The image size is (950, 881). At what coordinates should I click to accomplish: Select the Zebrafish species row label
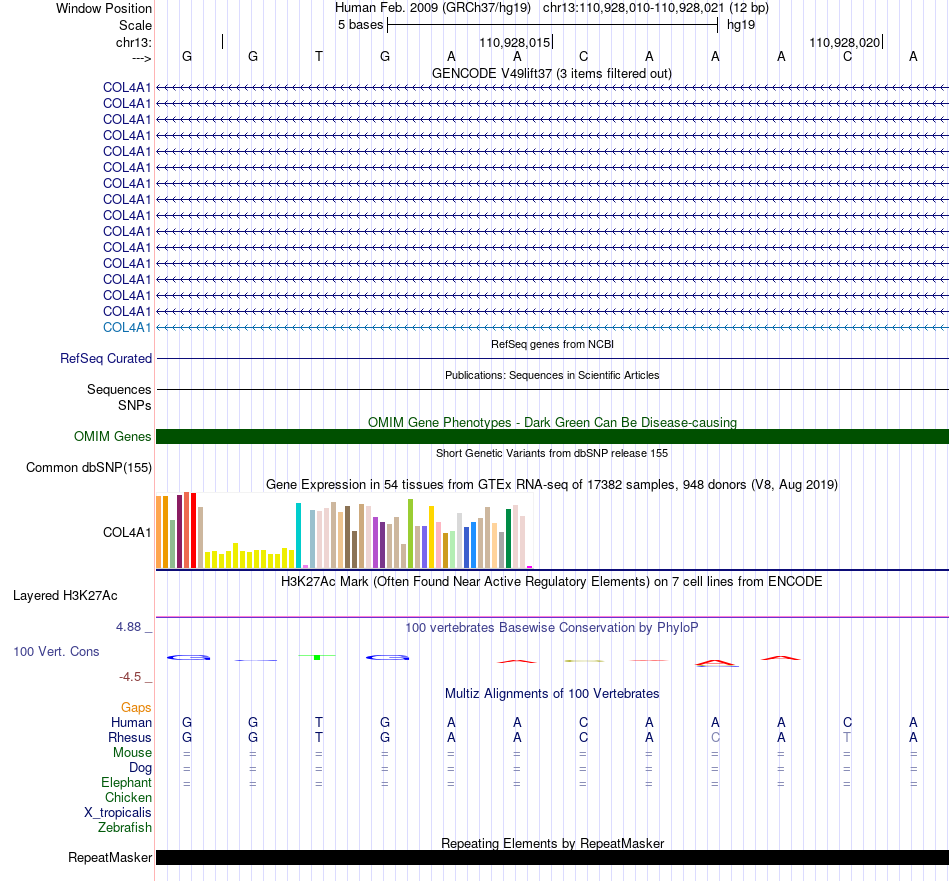click(125, 827)
